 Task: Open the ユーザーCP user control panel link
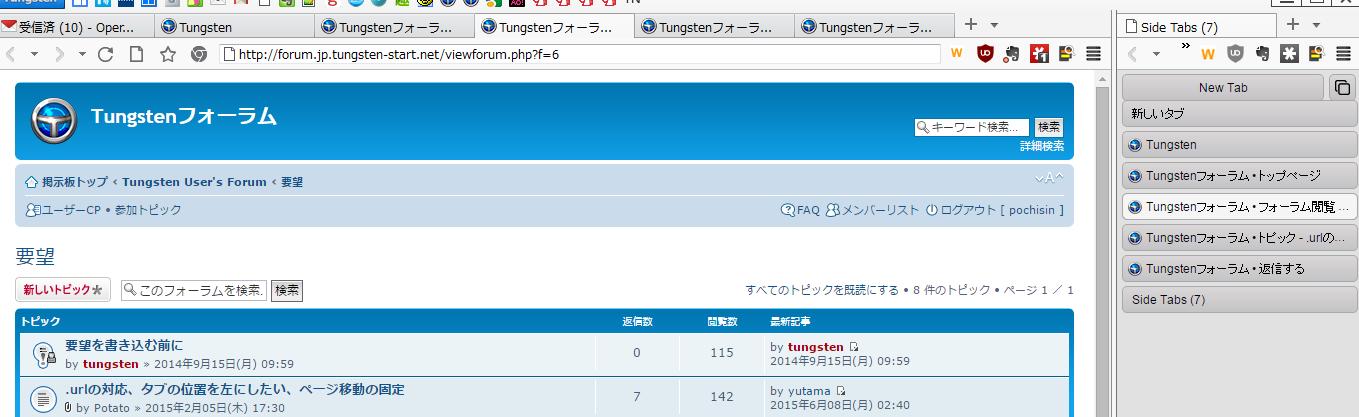point(64,210)
